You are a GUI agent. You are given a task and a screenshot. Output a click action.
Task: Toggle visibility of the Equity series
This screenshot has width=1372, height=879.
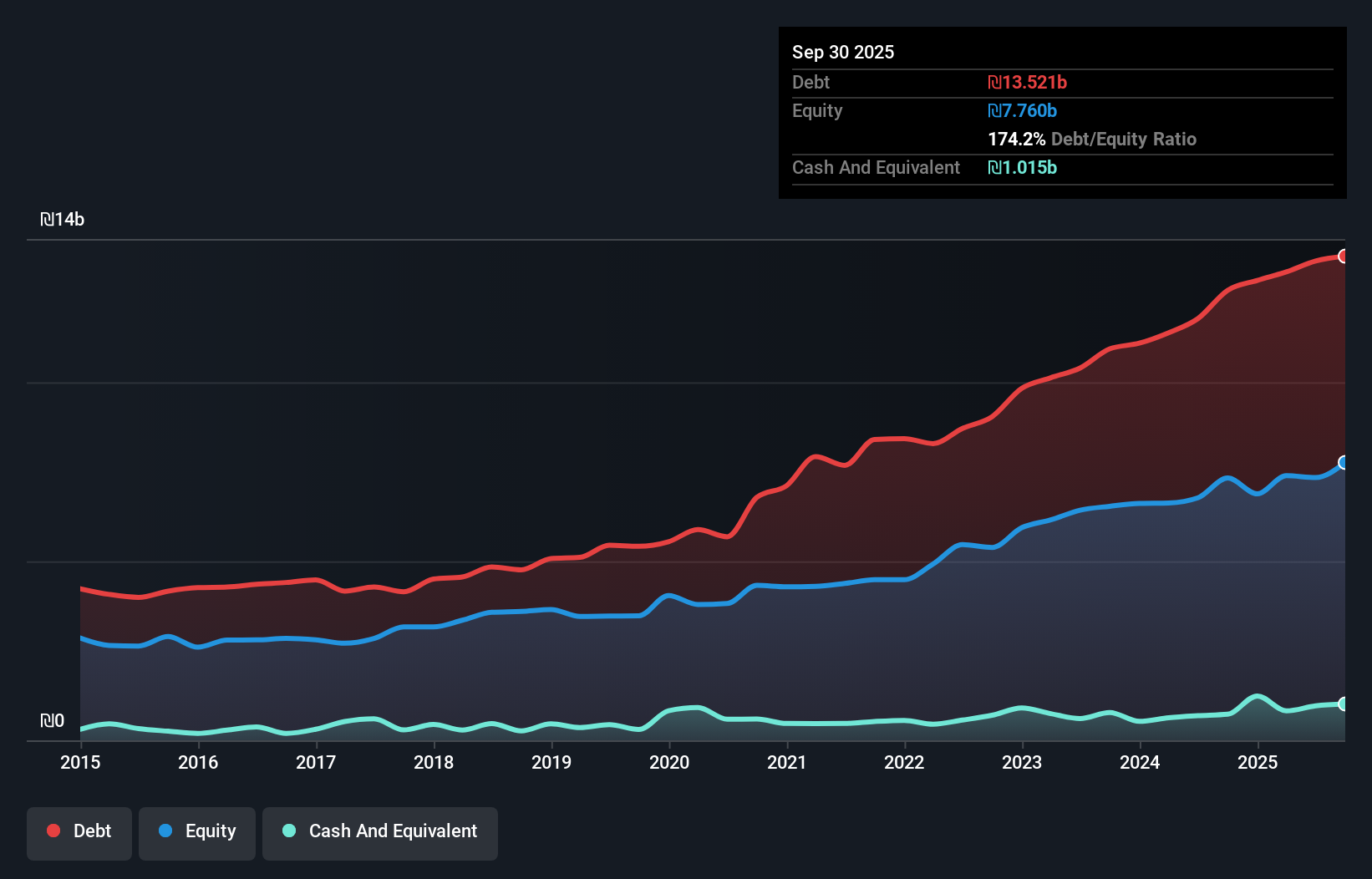pyautogui.click(x=197, y=831)
